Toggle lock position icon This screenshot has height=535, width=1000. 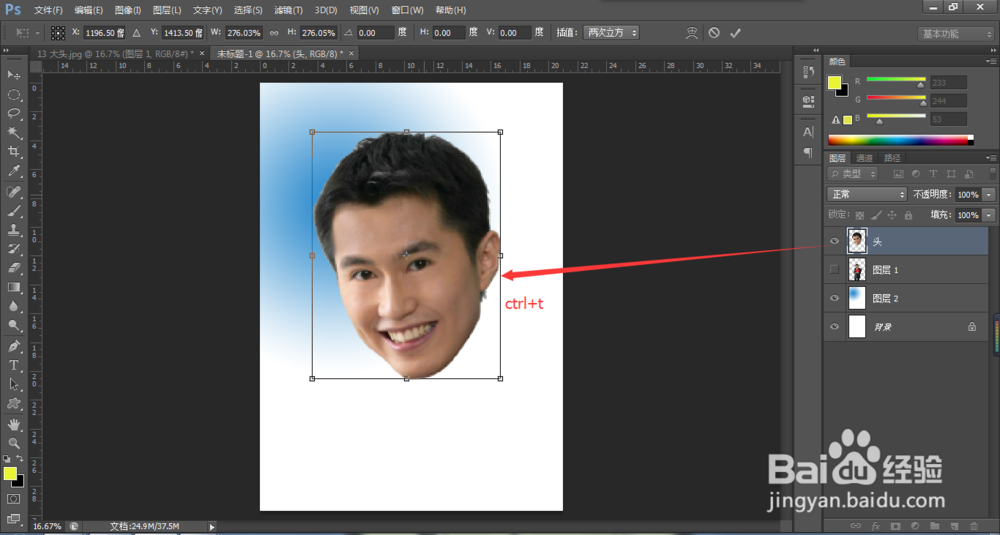[892, 216]
